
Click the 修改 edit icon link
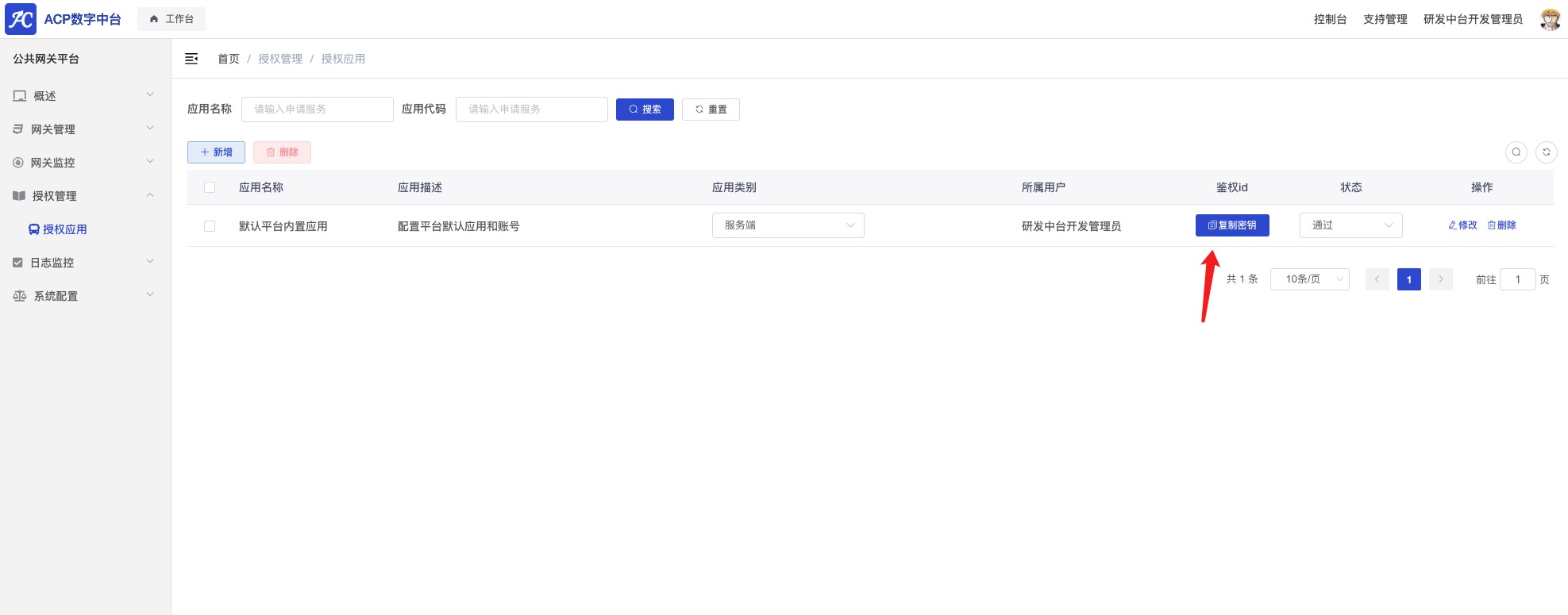(1462, 225)
